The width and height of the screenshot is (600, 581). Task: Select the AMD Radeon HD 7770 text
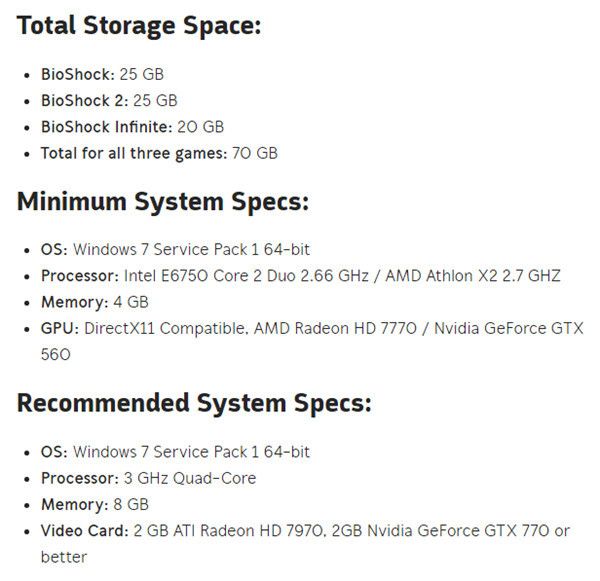pyautogui.click(x=335, y=329)
